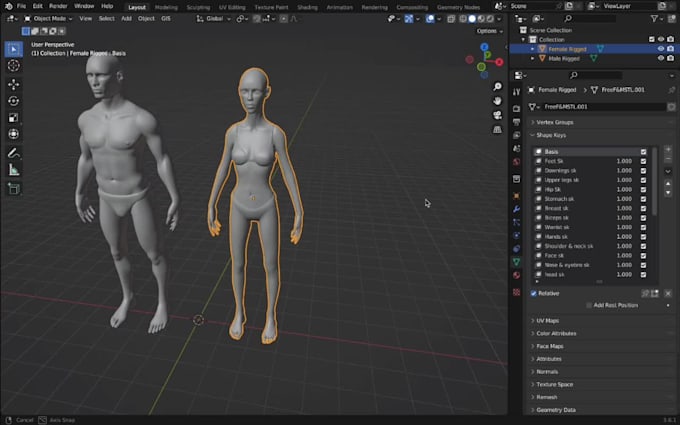Switch to the UV Editing workspace tab
The width and height of the screenshot is (680, 425).
pyautogui.click(x=232, y=7)
